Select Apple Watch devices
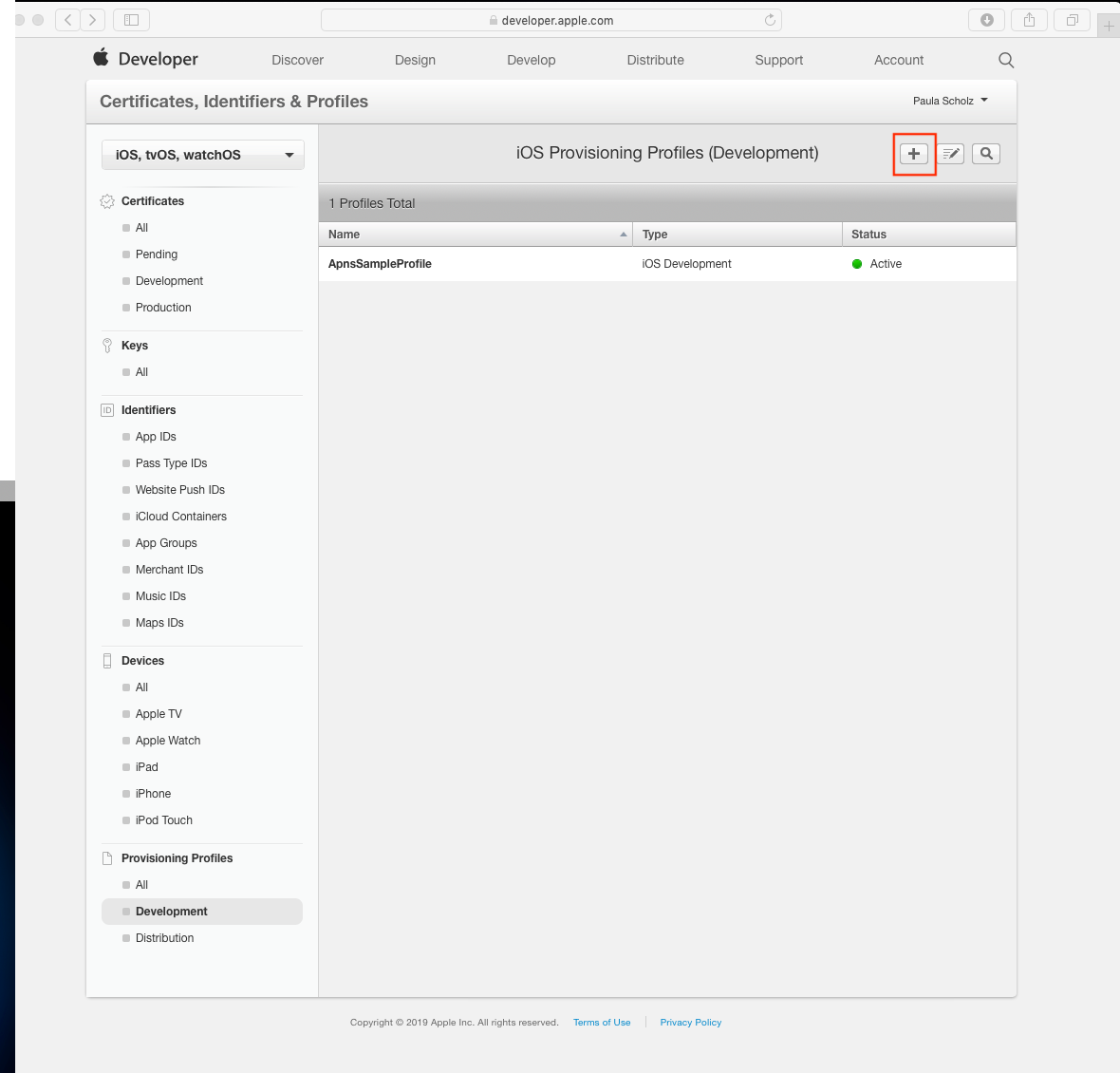Viewport: 1120px width, 1073px height. pyautogui.click(x=168, y=740)
